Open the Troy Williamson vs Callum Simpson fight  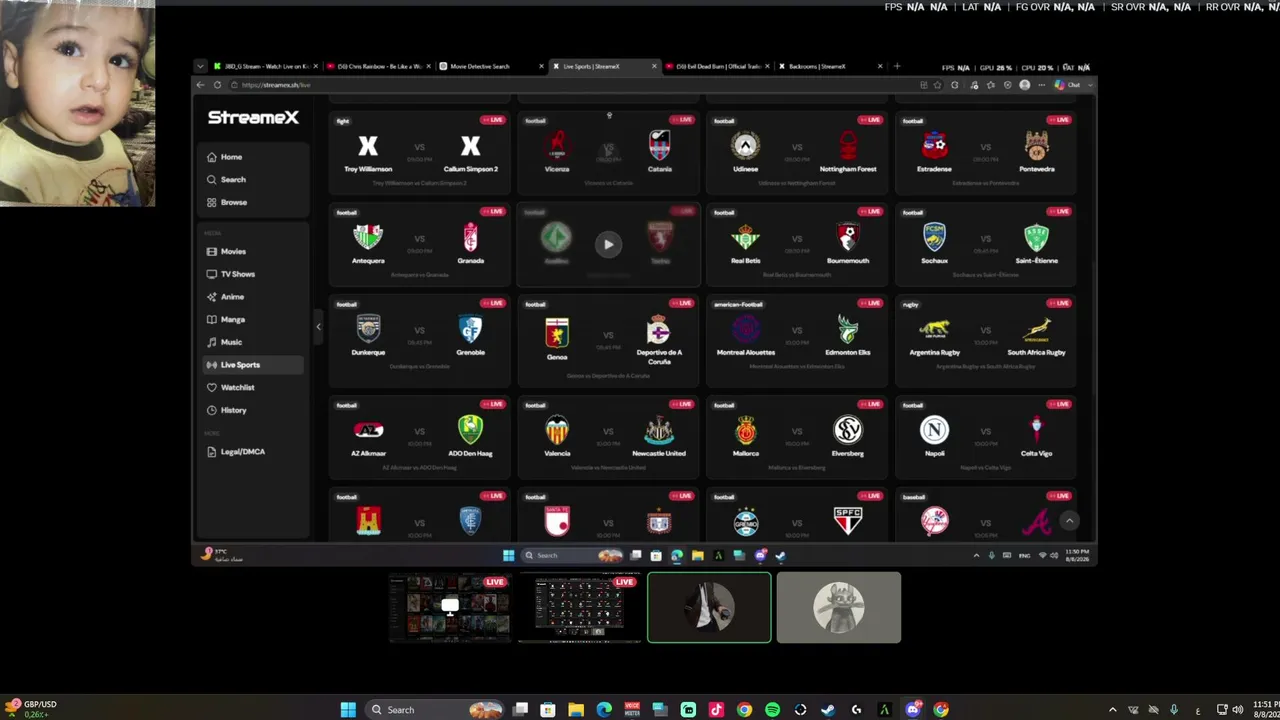pos(419,152)
